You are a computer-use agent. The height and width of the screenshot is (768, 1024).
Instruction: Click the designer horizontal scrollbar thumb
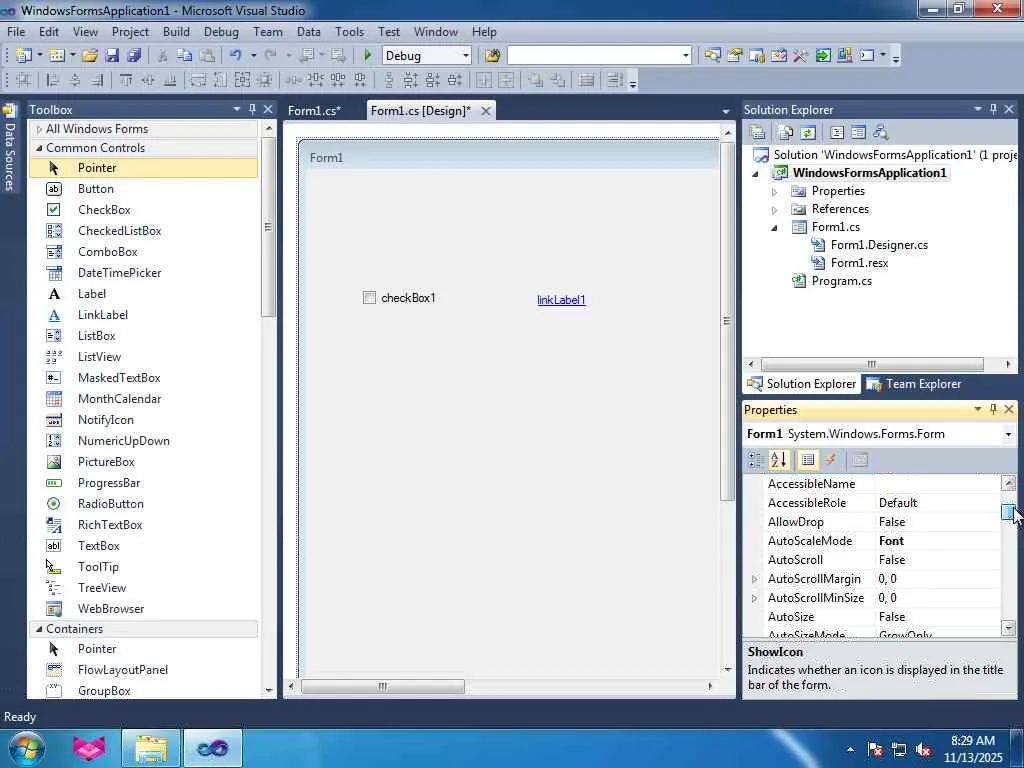pos(383,686)
